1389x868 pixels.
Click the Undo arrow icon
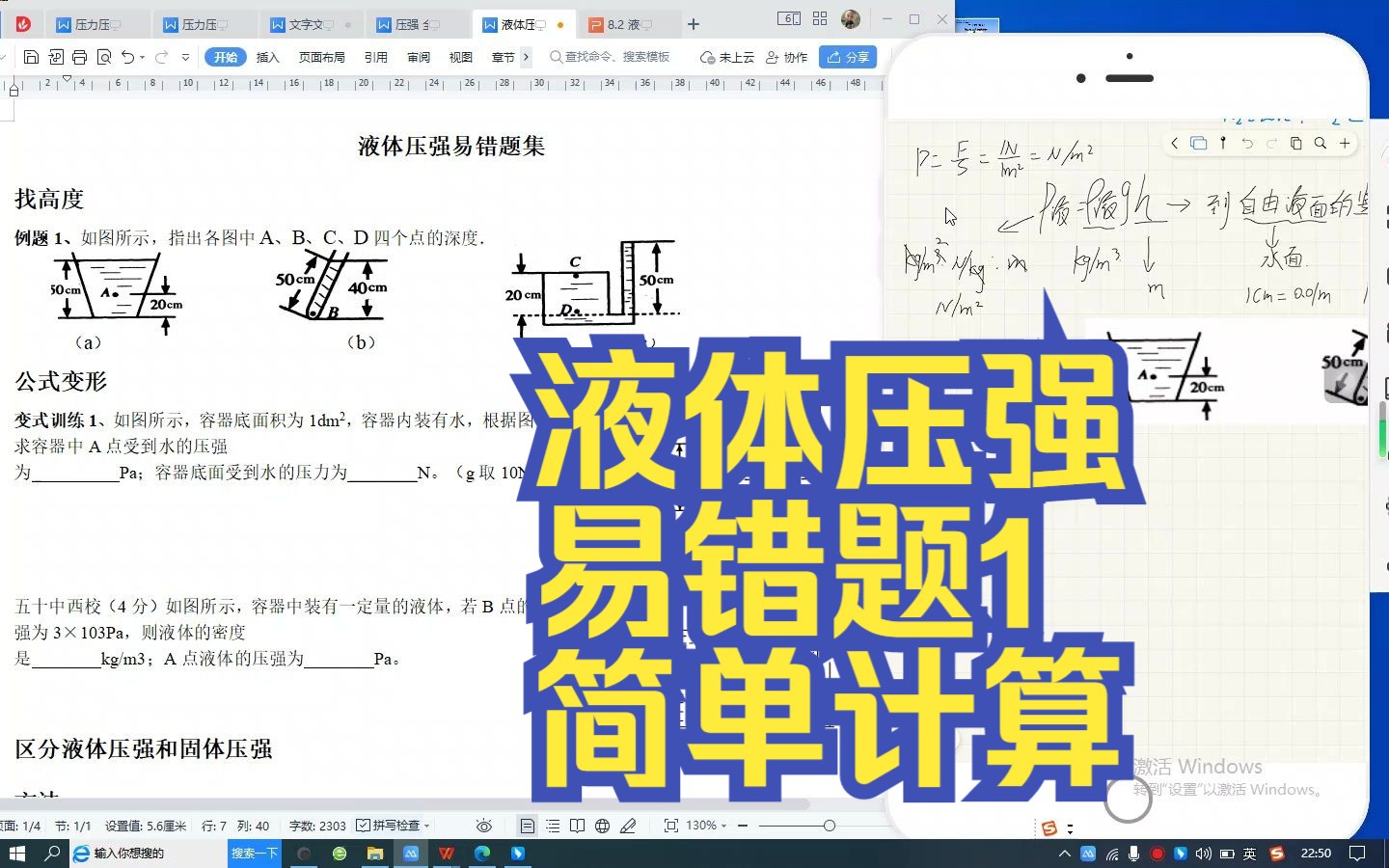click(x=127, y=57)
